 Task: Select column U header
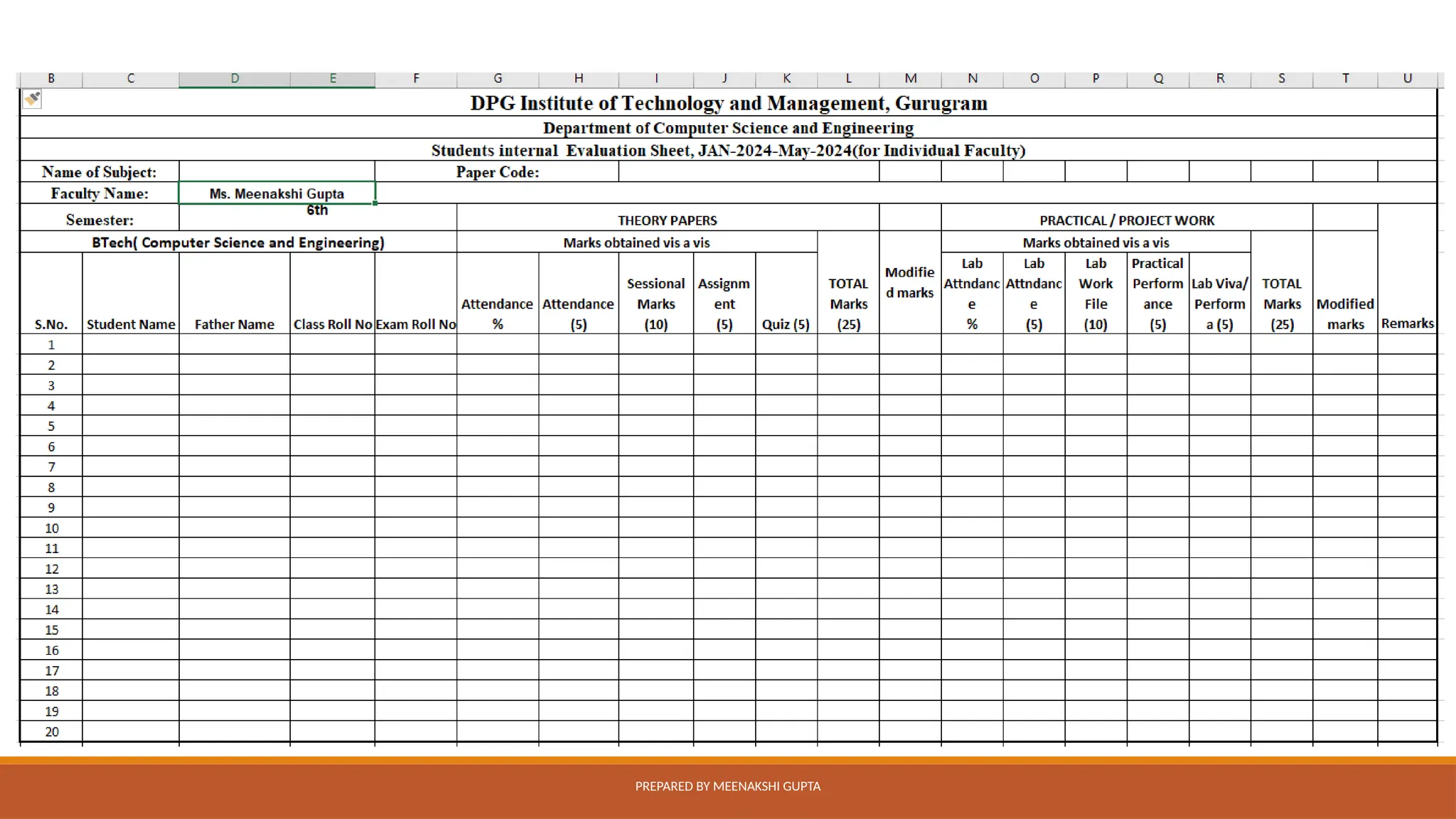point(1407,79)
